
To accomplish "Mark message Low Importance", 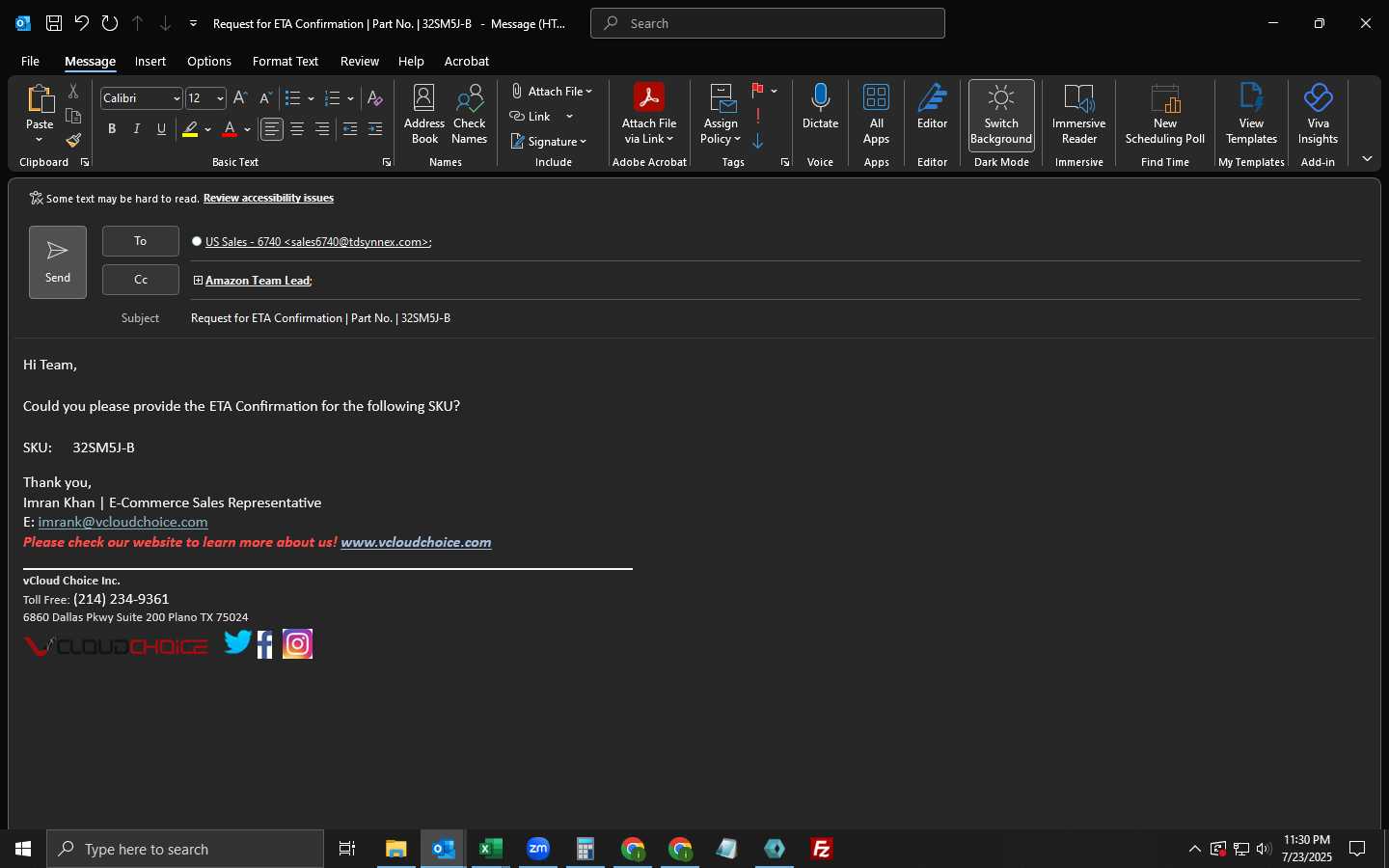I will pos(758,141).
